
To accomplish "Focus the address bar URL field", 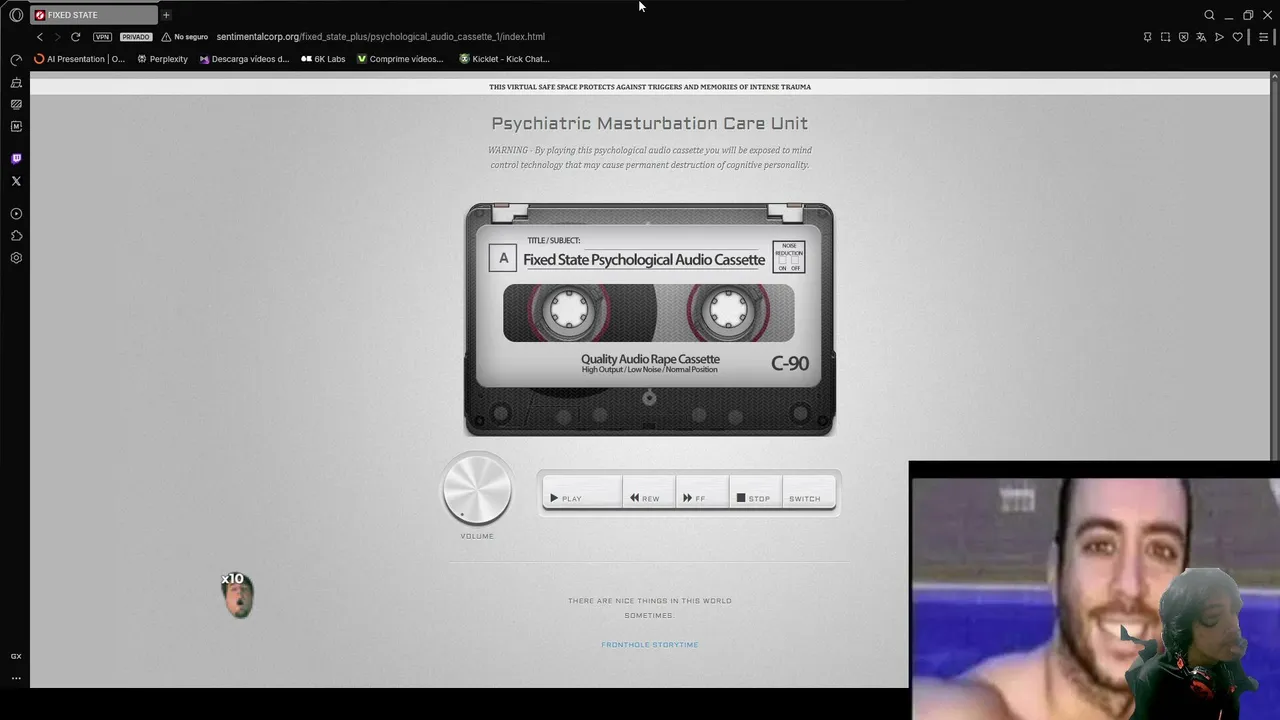I will point(381,37).
